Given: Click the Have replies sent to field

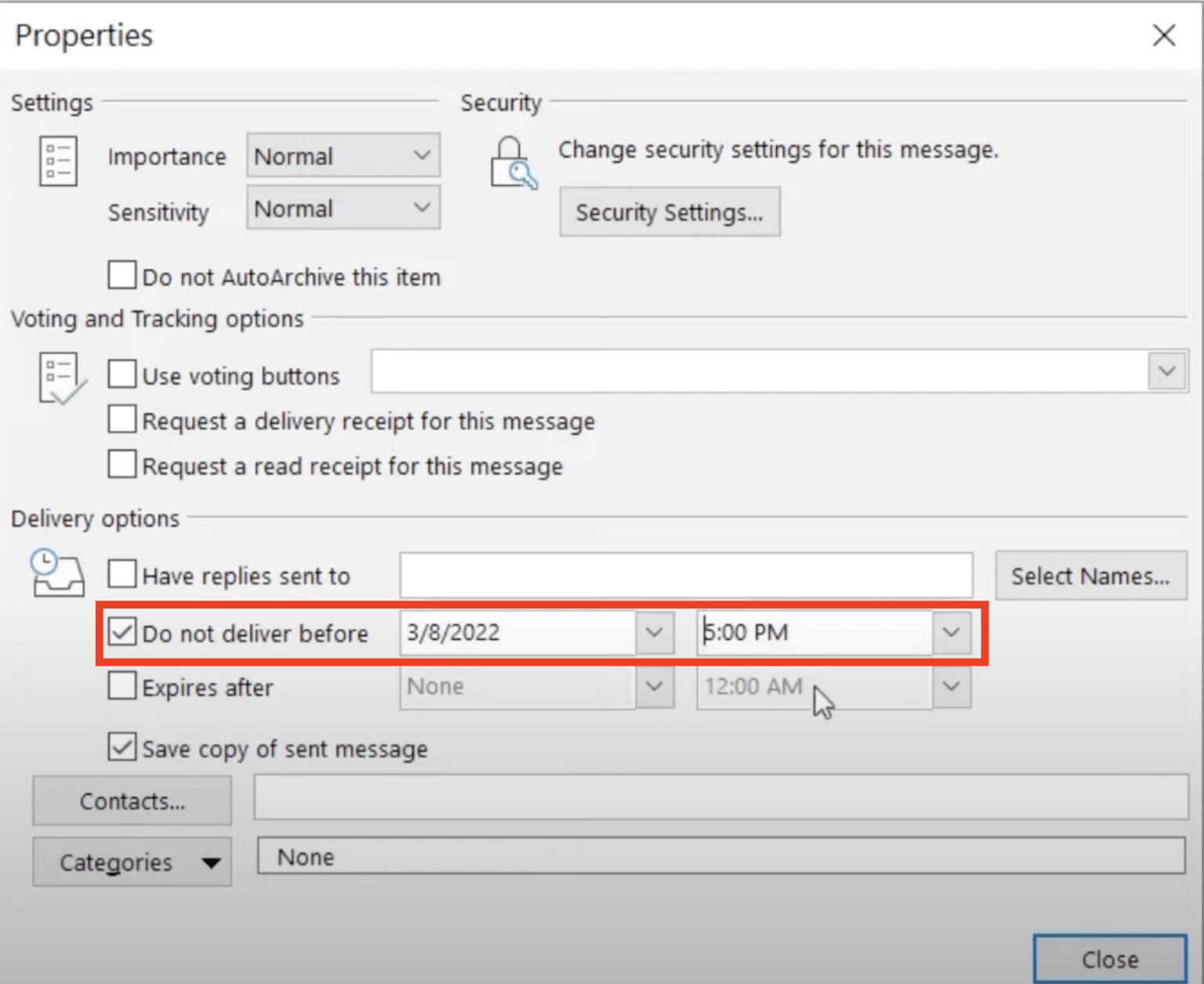Looking at the screenshot, I should 686,575.
